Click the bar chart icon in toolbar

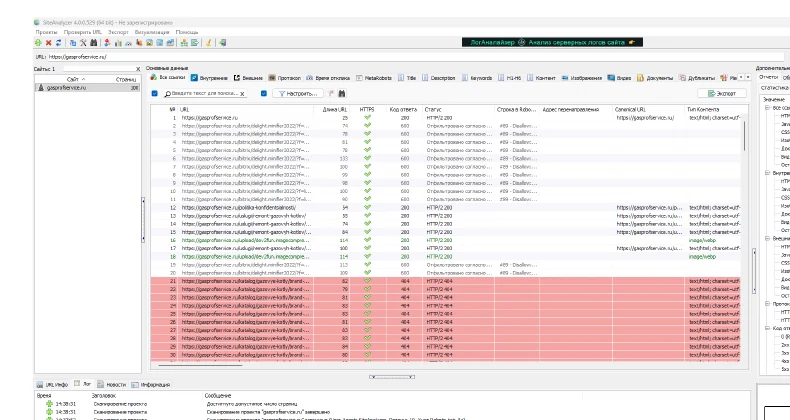(x=118, y=43)
